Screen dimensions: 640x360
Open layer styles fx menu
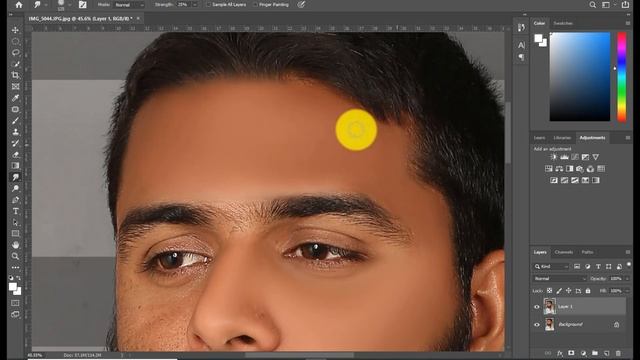point(560,353)
